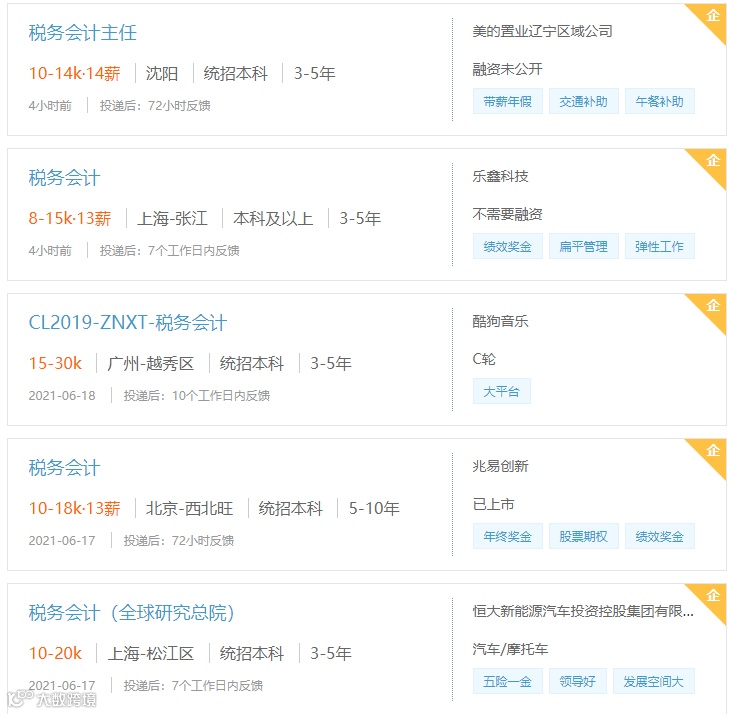Click the enterprise badge icon on 兆易创新 card
The width and height of the screenshot is (729, 714).
pos(713,451)
